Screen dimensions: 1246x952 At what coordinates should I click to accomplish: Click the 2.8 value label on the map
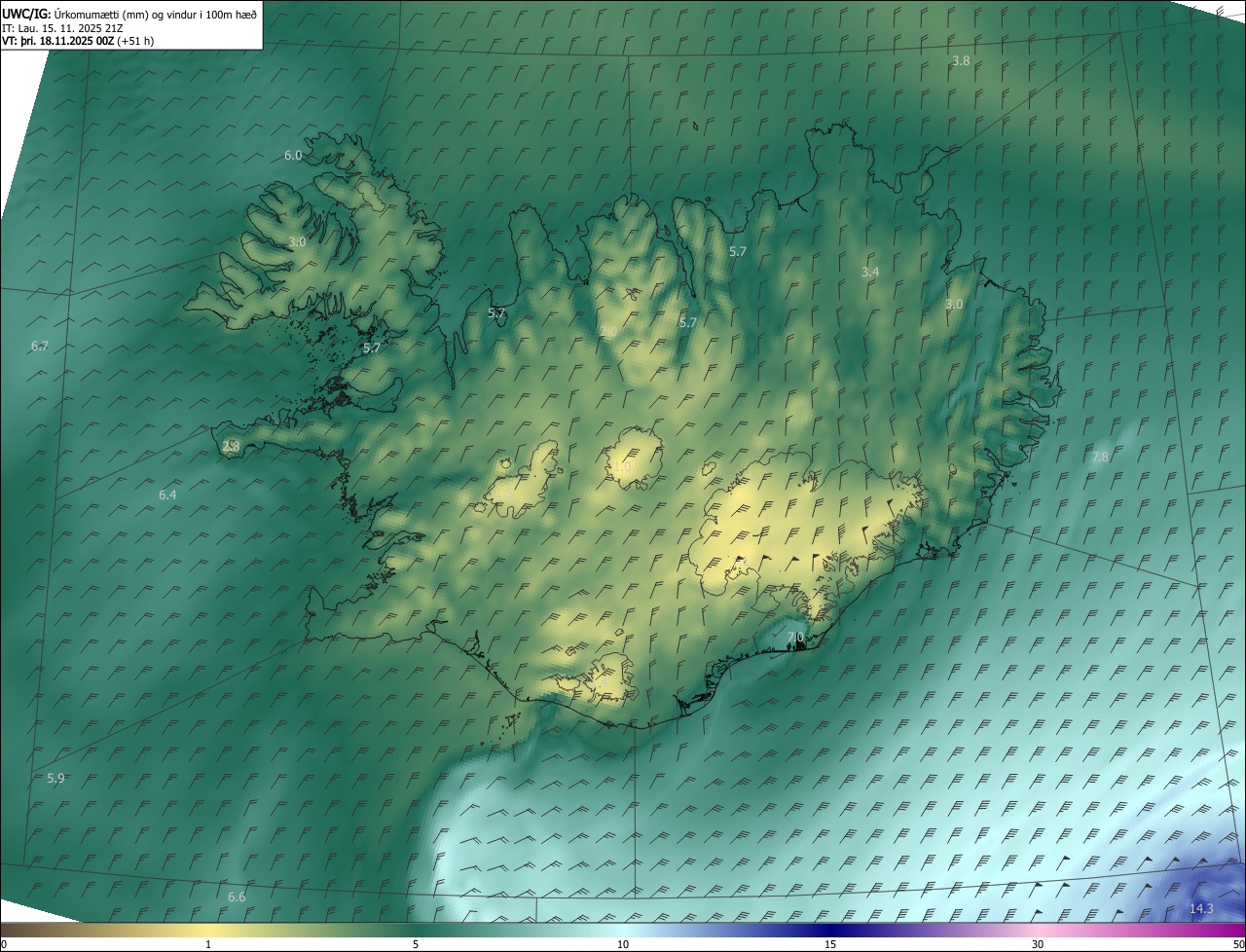click(231, 447)
